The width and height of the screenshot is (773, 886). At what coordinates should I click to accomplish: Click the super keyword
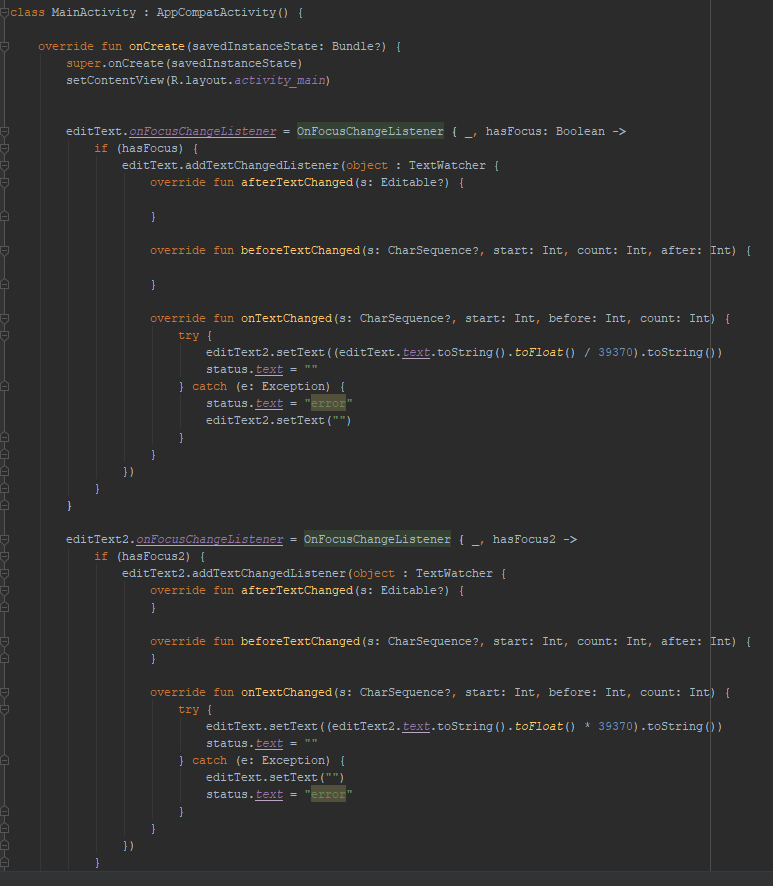[84, 63]
